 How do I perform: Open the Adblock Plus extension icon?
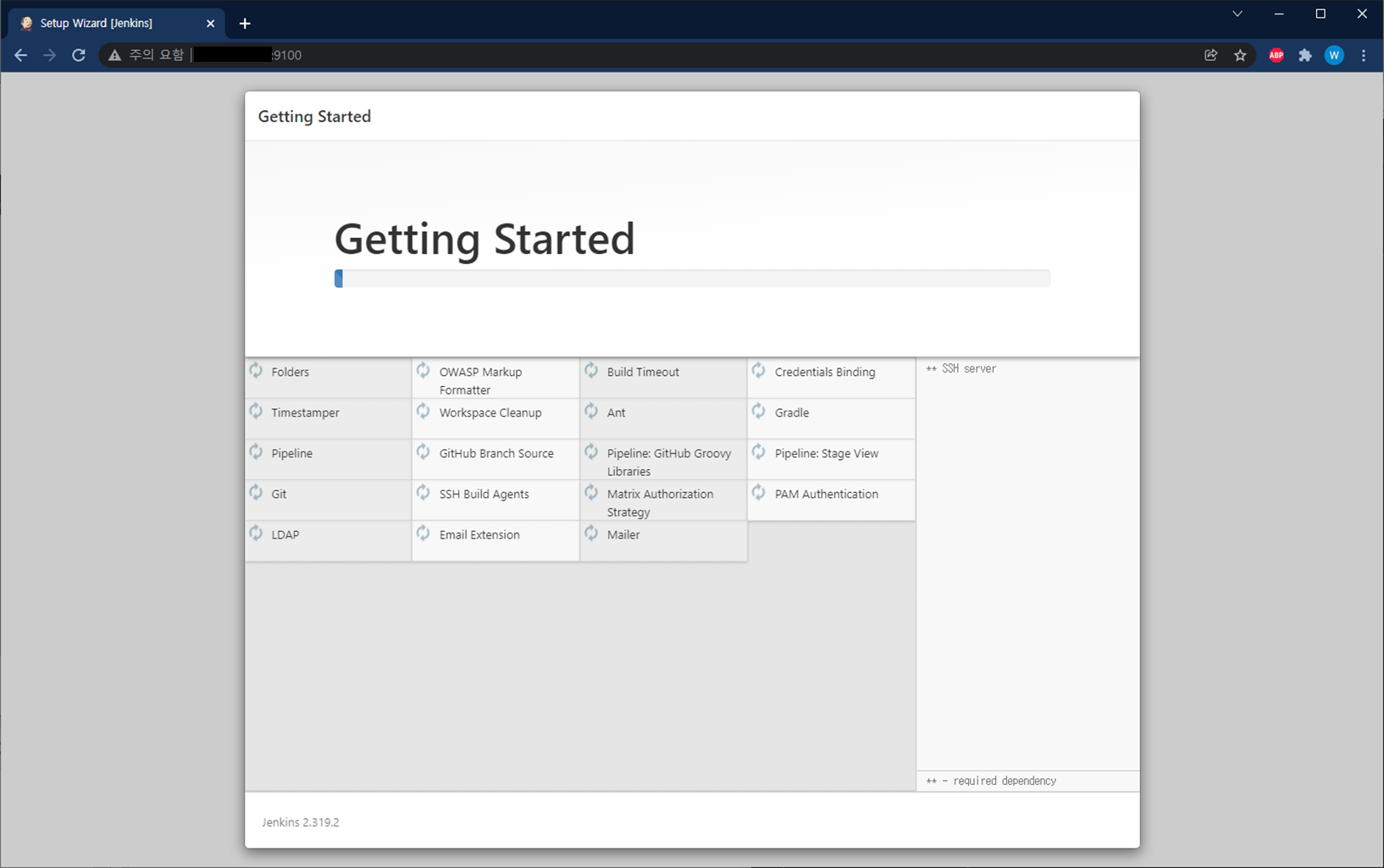(x=1276, y=55)
